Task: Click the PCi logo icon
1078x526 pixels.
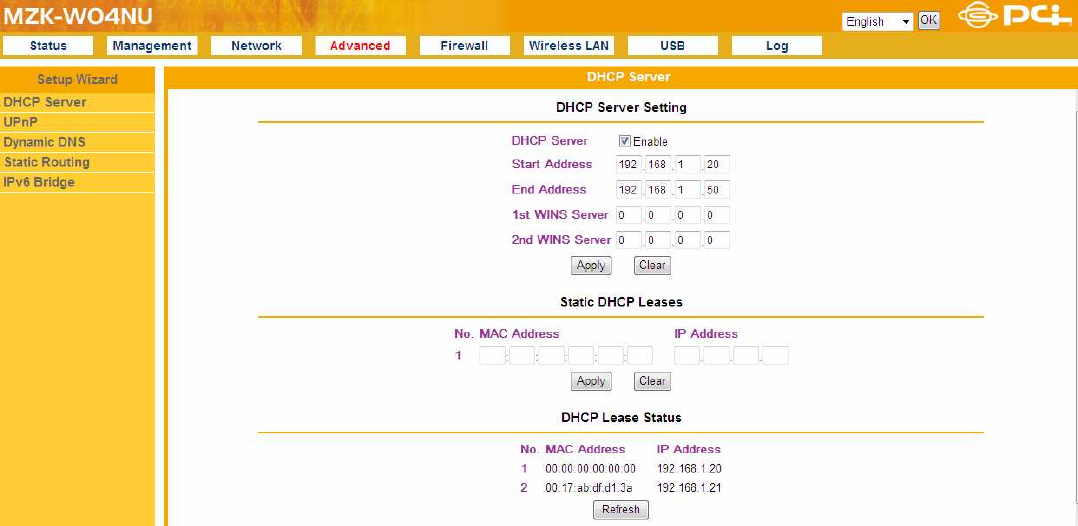Action: pyautogui.click(x=1017, y=17)
